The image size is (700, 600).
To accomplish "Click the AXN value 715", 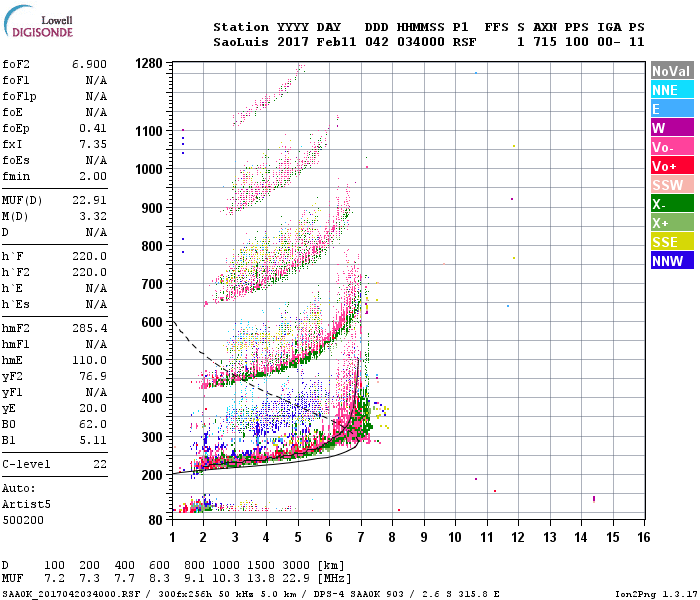I will (x=545, y=42).
